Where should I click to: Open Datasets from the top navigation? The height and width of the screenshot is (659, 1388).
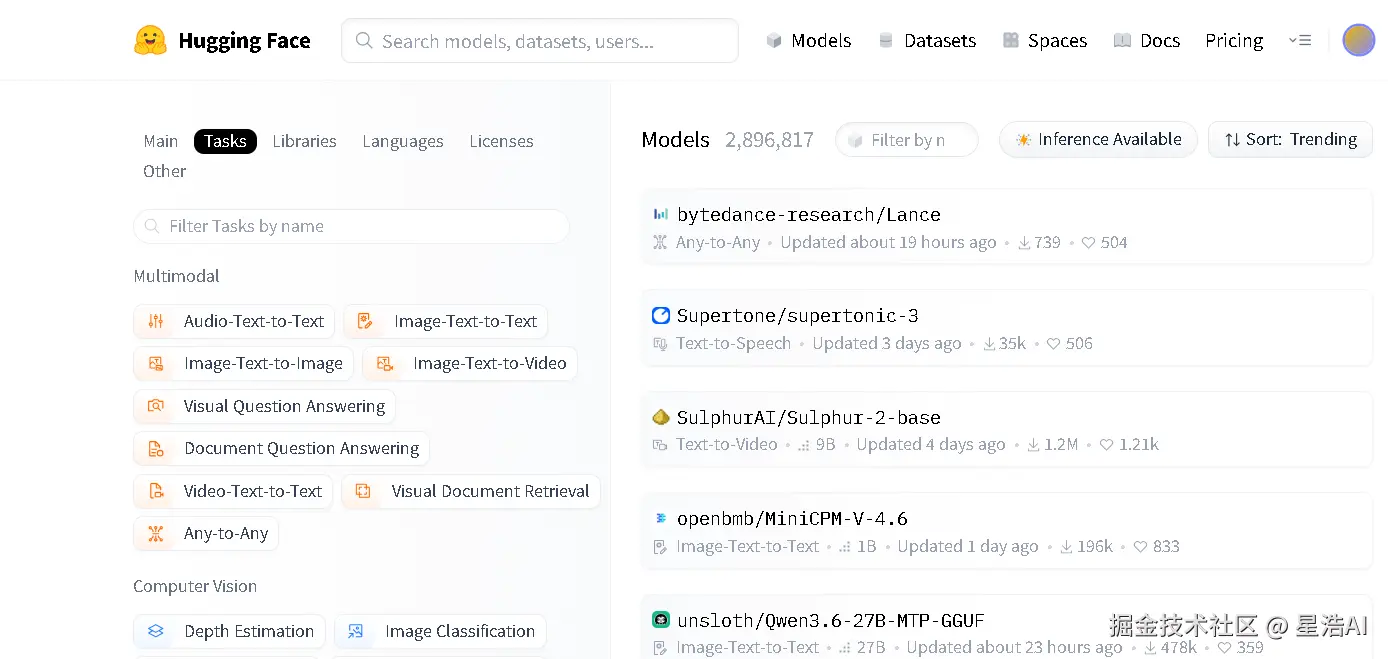927,41
